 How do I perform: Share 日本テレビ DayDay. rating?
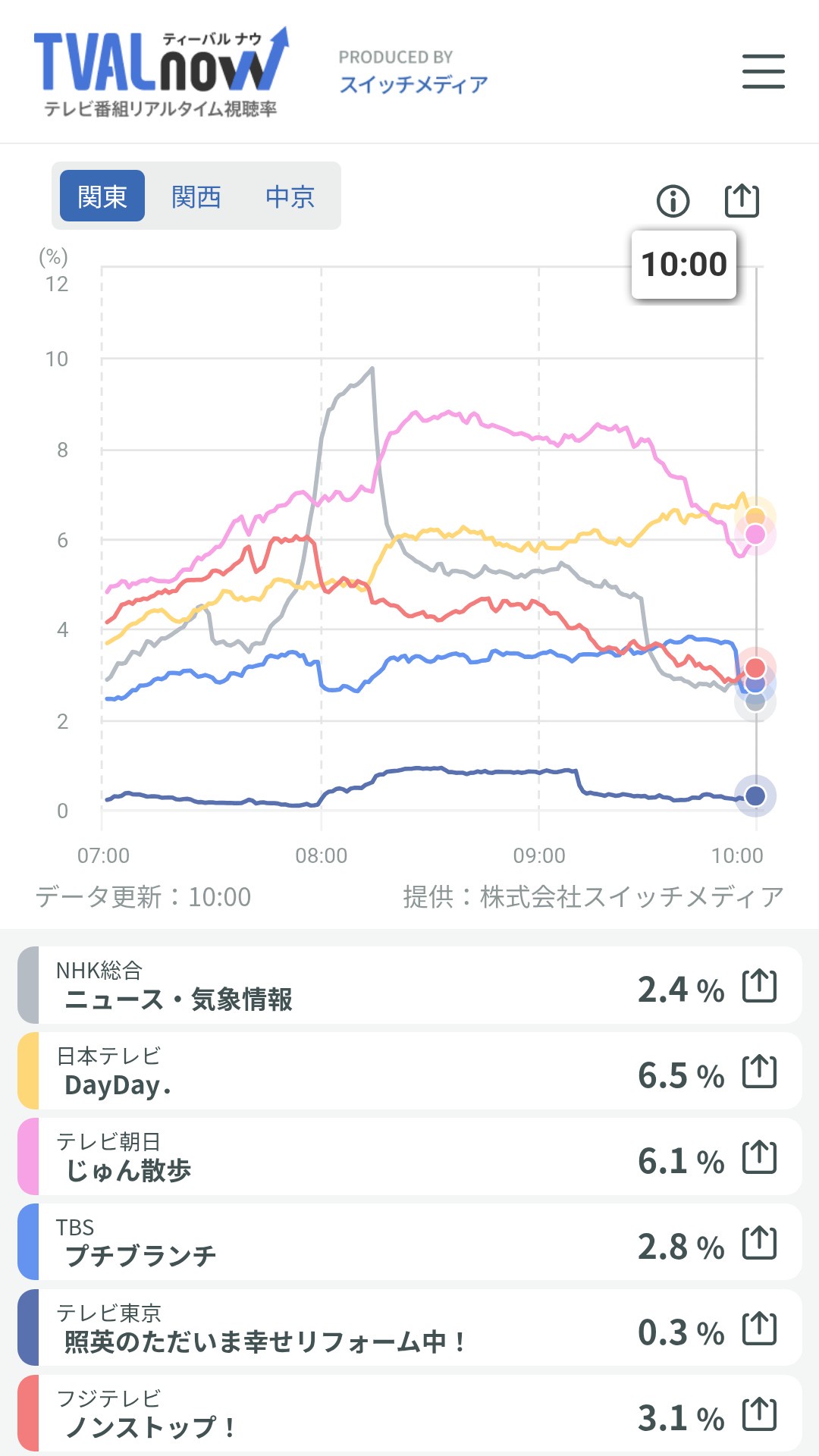tap(759, 1072)
